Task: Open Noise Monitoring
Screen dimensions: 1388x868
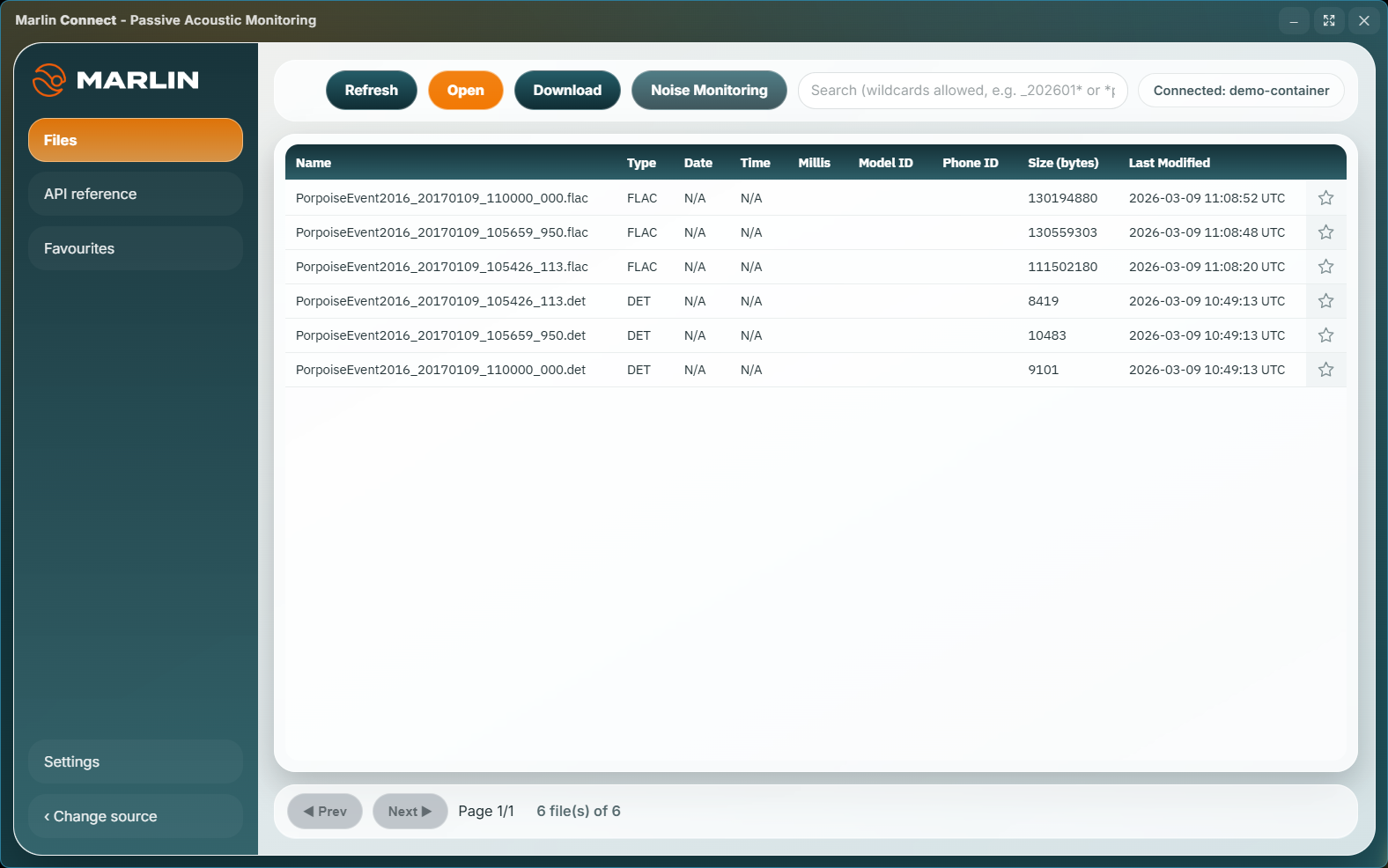Action: [709, 91]
